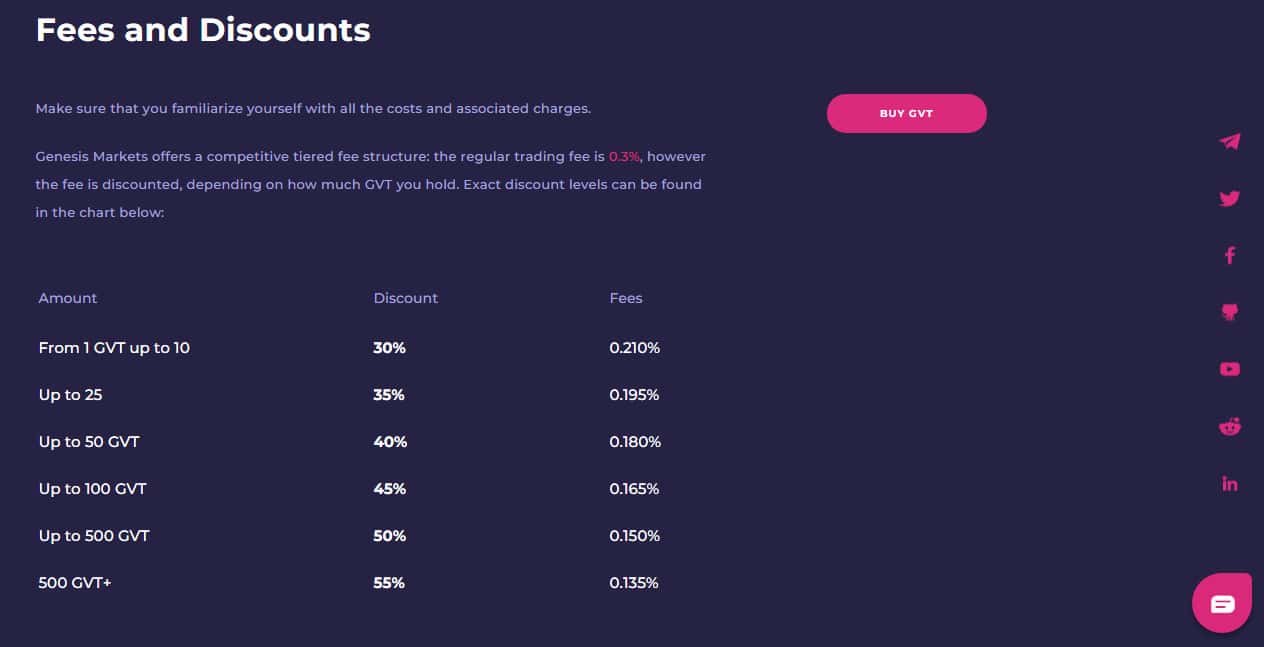Visit the Twitter profile icon
Viewport: 1264px width, 647px height.
1230,198
